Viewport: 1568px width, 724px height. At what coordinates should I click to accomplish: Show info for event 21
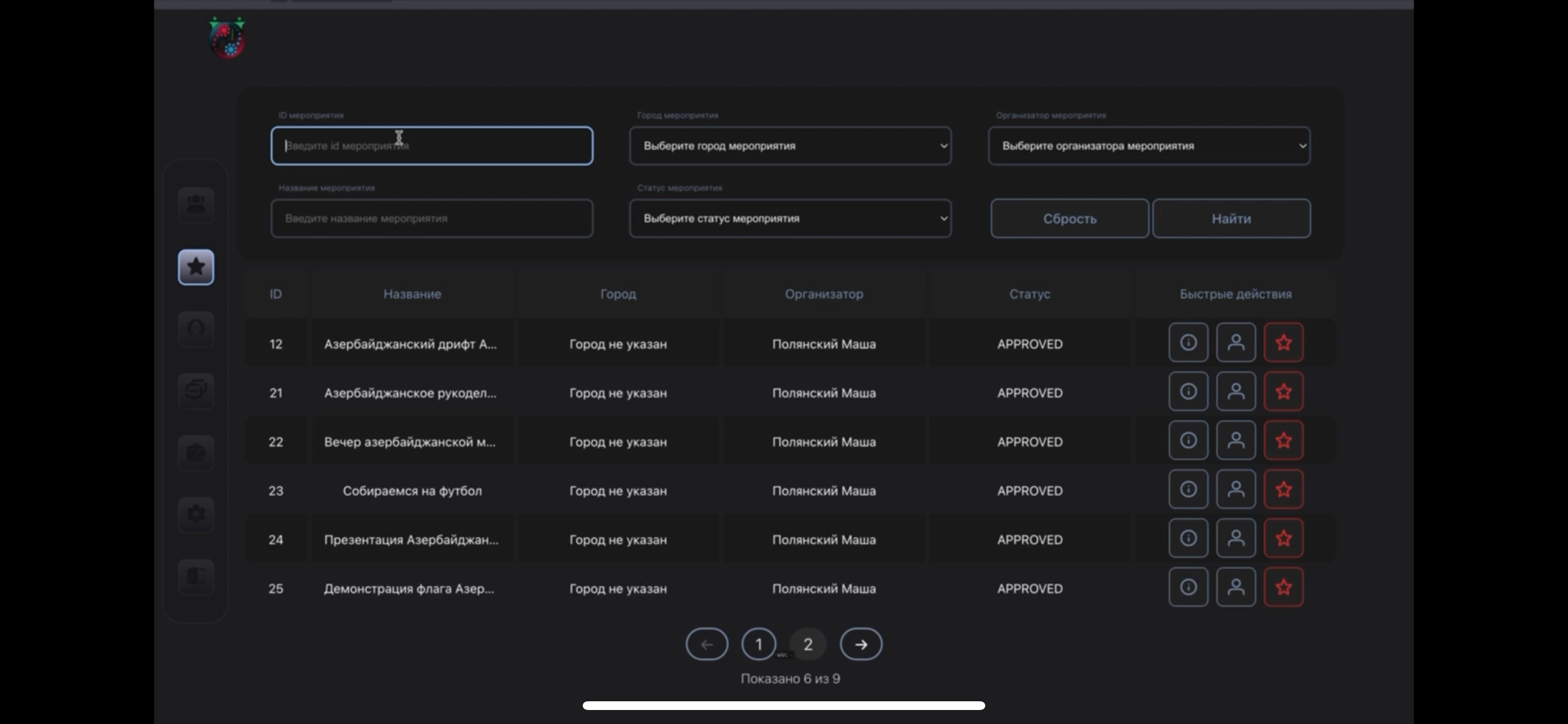point(1188,391)
